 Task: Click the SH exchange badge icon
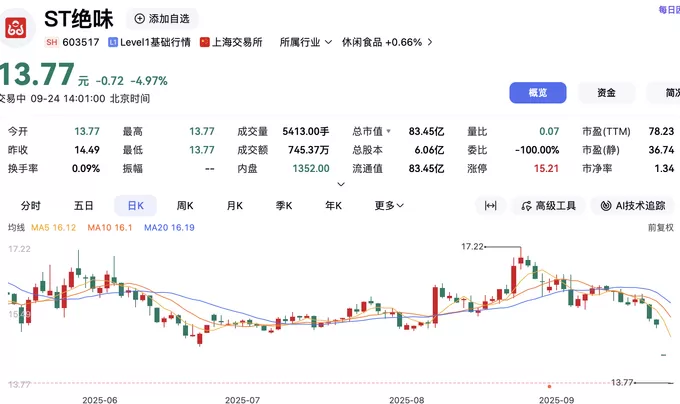point(52,42)
